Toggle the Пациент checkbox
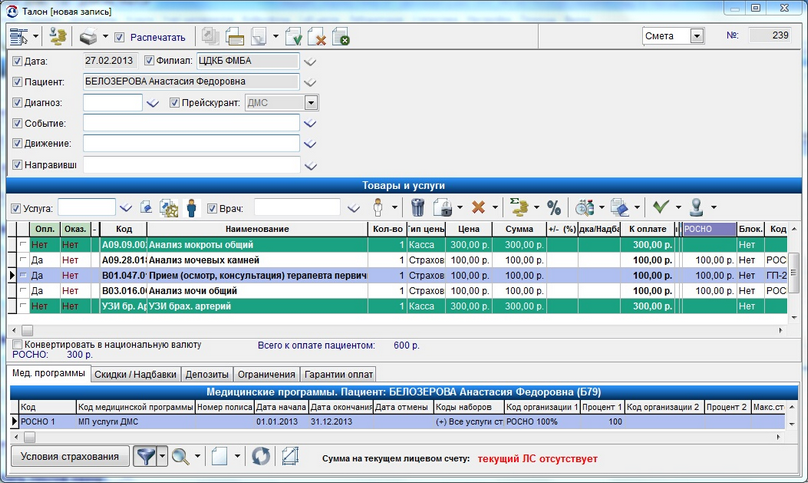Screen dimensions: 808x483 [x=17, y=82]
